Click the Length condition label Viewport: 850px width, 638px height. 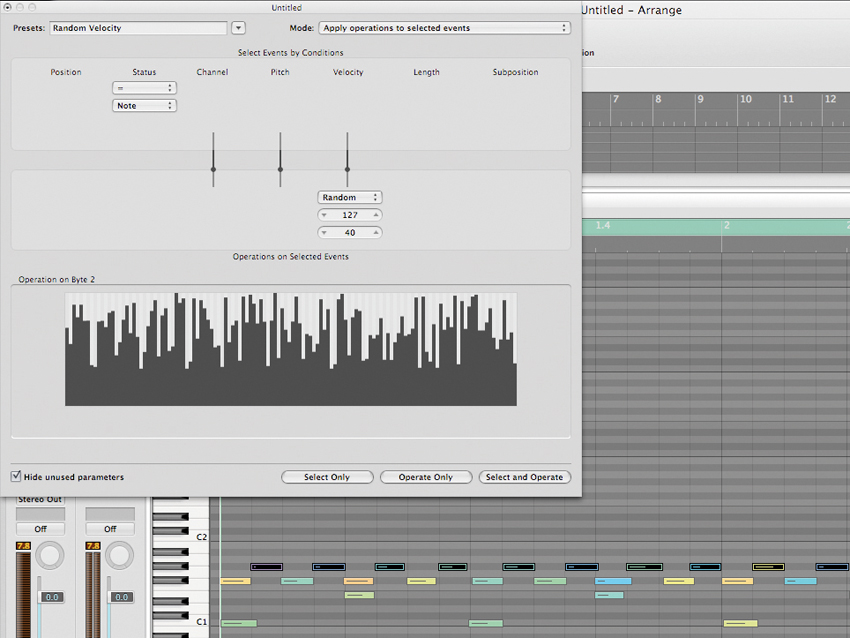click(427, 72)
